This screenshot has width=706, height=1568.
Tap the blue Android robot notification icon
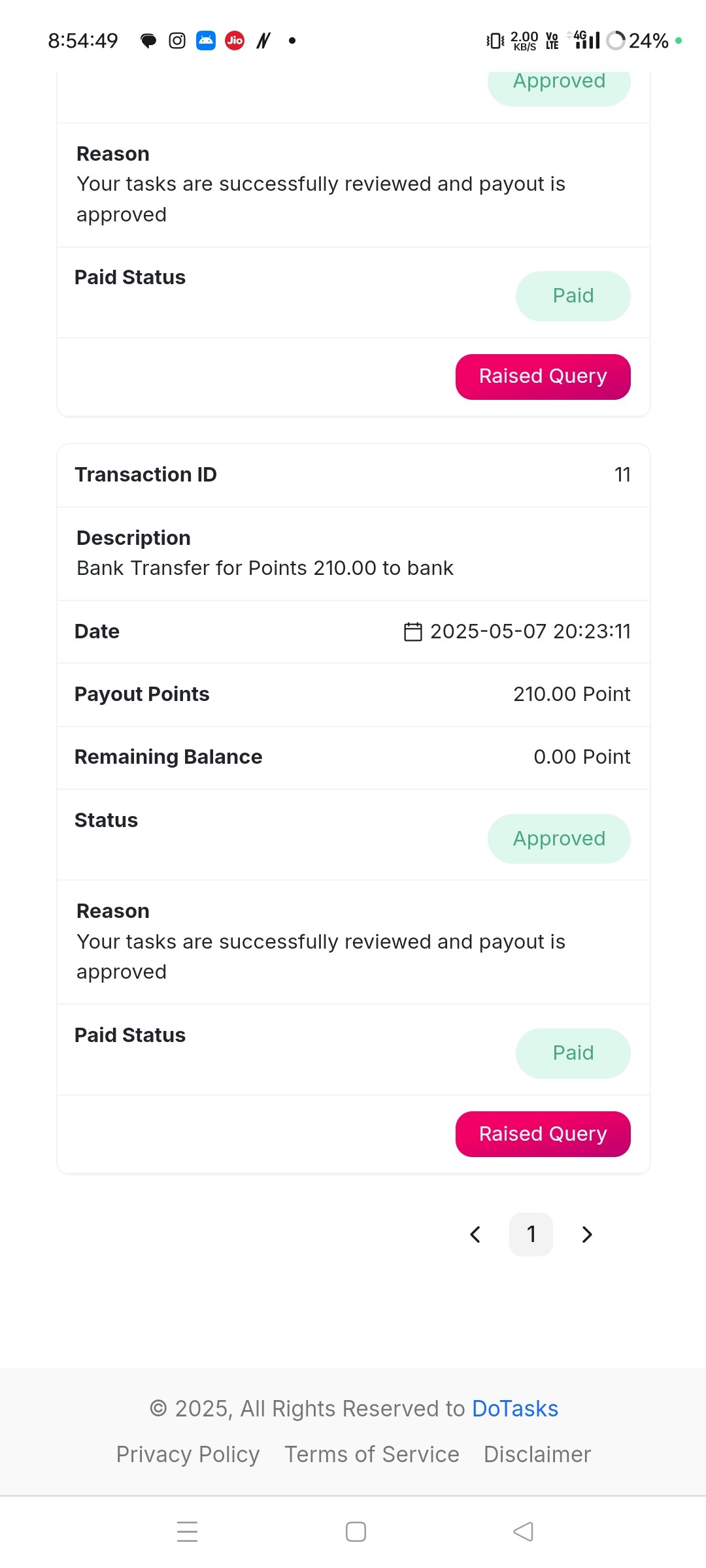coord(206,41)
